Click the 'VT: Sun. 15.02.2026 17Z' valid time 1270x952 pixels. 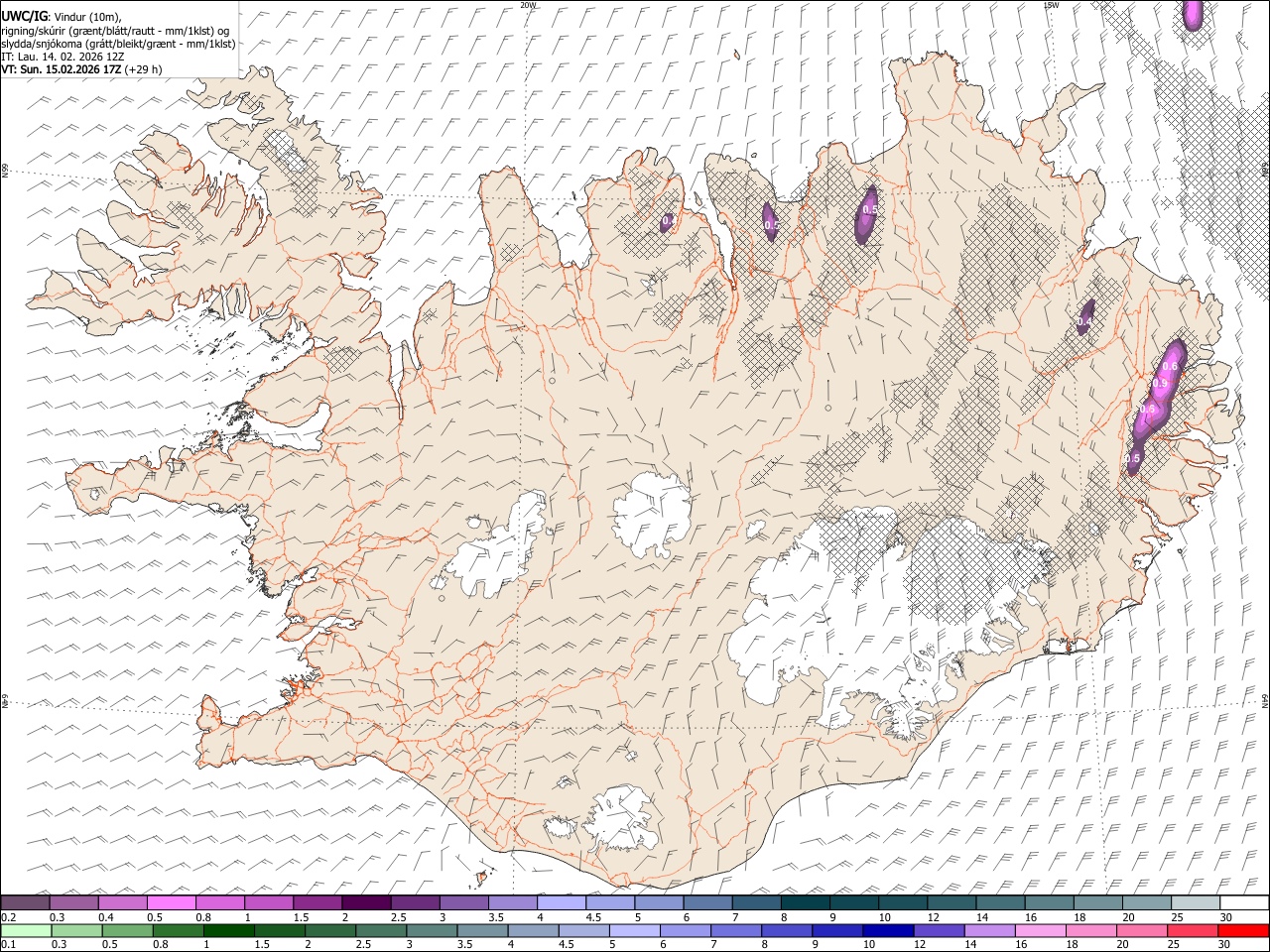[x=62, y=69]
